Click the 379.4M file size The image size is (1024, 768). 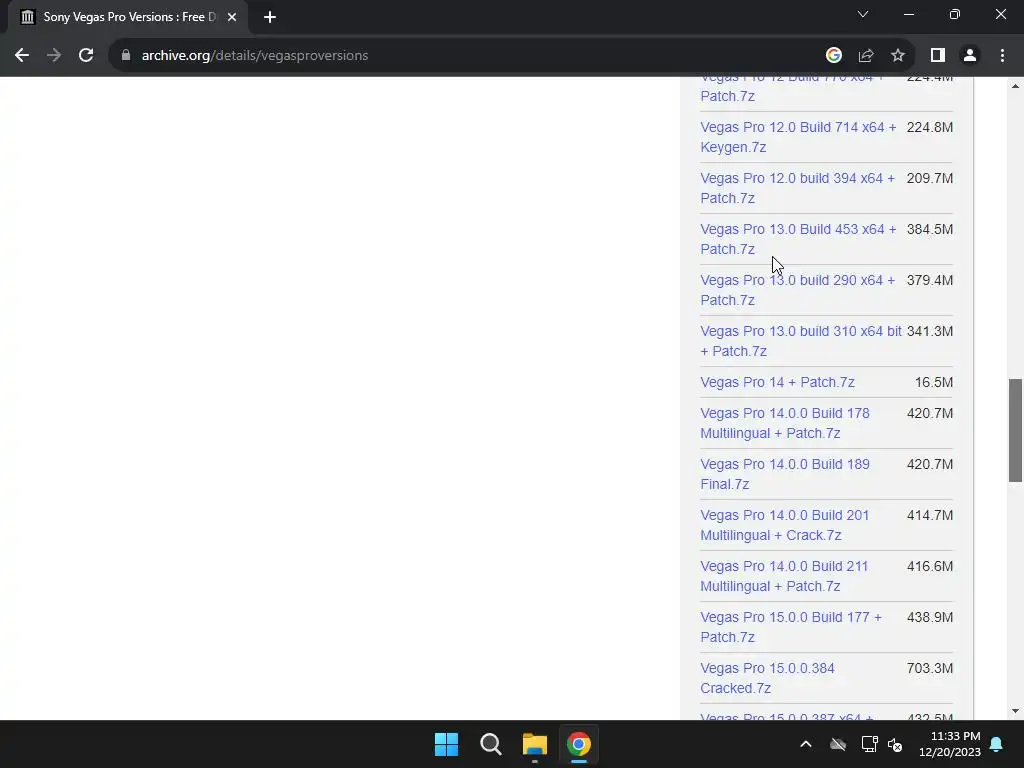click(x=929, y=280)
